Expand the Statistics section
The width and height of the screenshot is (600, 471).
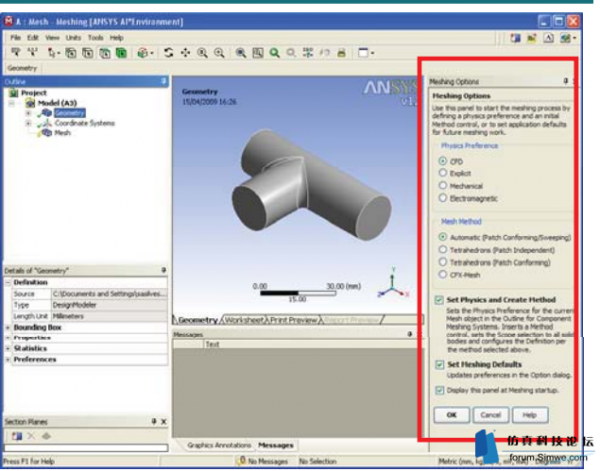8,349
